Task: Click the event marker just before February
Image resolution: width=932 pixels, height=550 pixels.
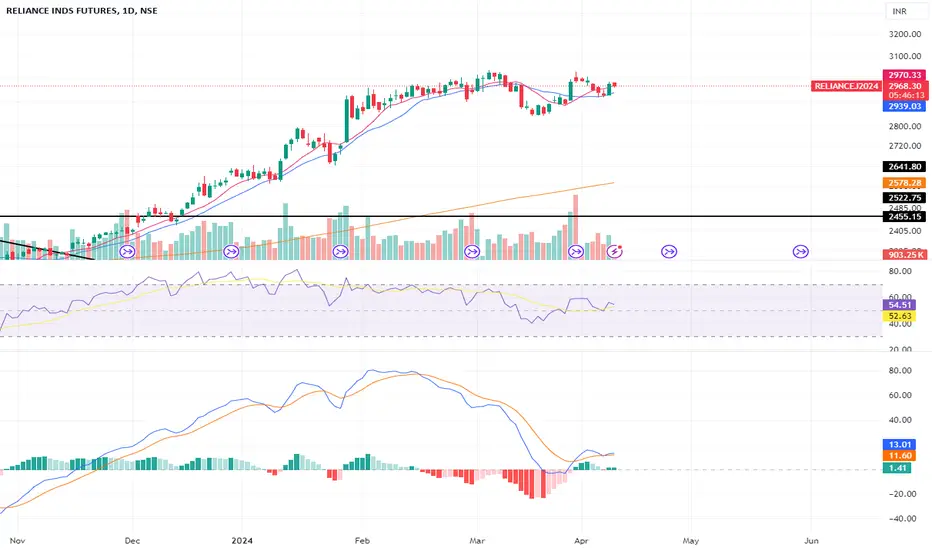Action: 340,252
